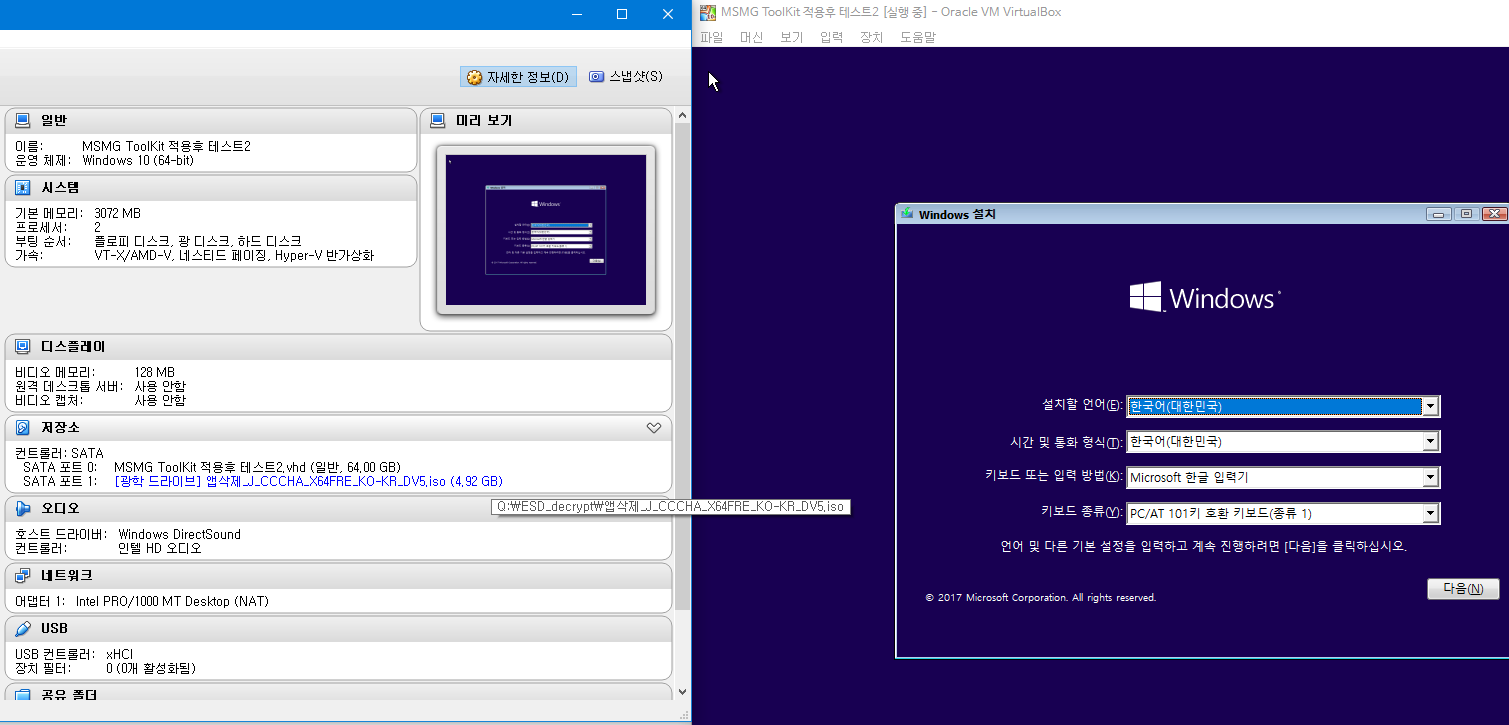The width and height of the screenshot is (1509, 725).
Task: Click the System (시스템) section chip icon
Action: pyautogui.click(x=22, y=187)
